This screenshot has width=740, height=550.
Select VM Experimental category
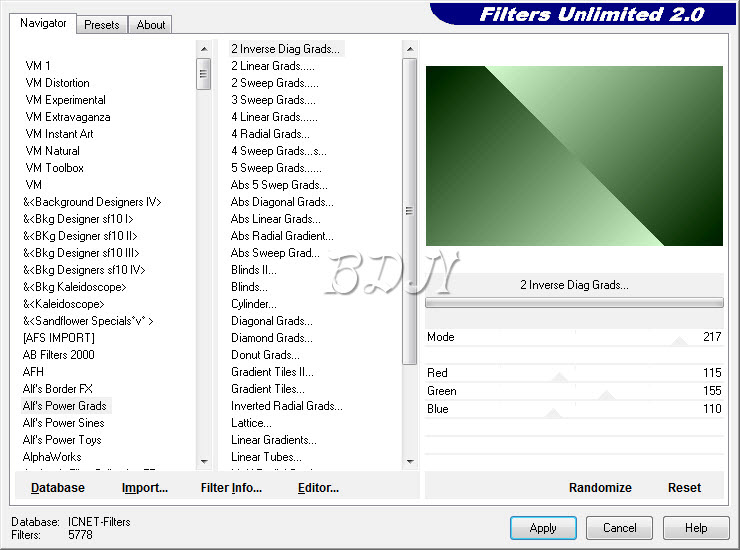65,100
